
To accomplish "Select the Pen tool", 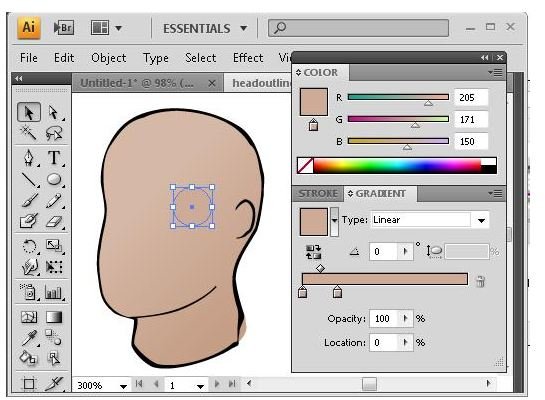I will [x=29, y=157].
